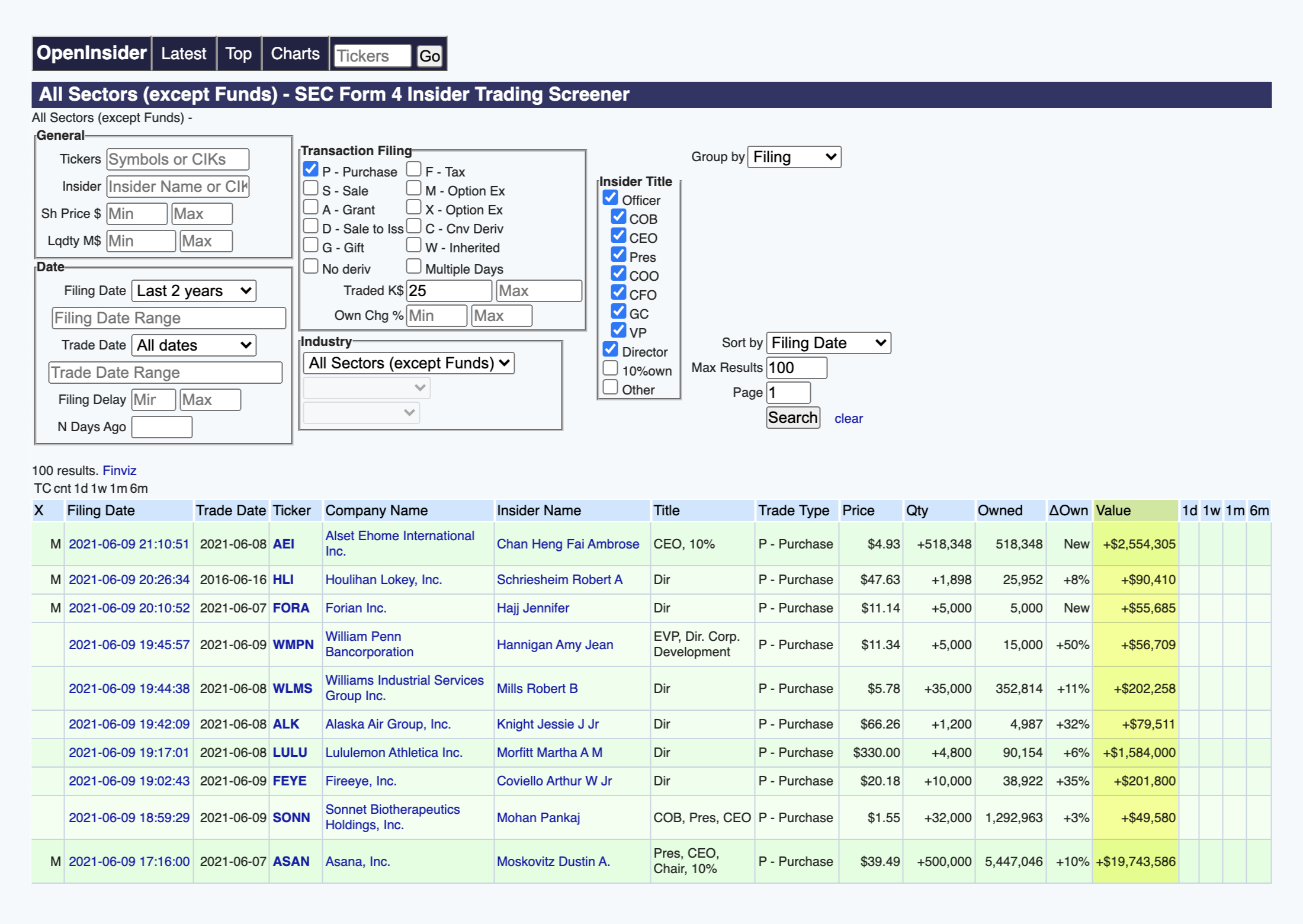Check the D - Sale to Iss box
1303x924 pixels.
310,226
